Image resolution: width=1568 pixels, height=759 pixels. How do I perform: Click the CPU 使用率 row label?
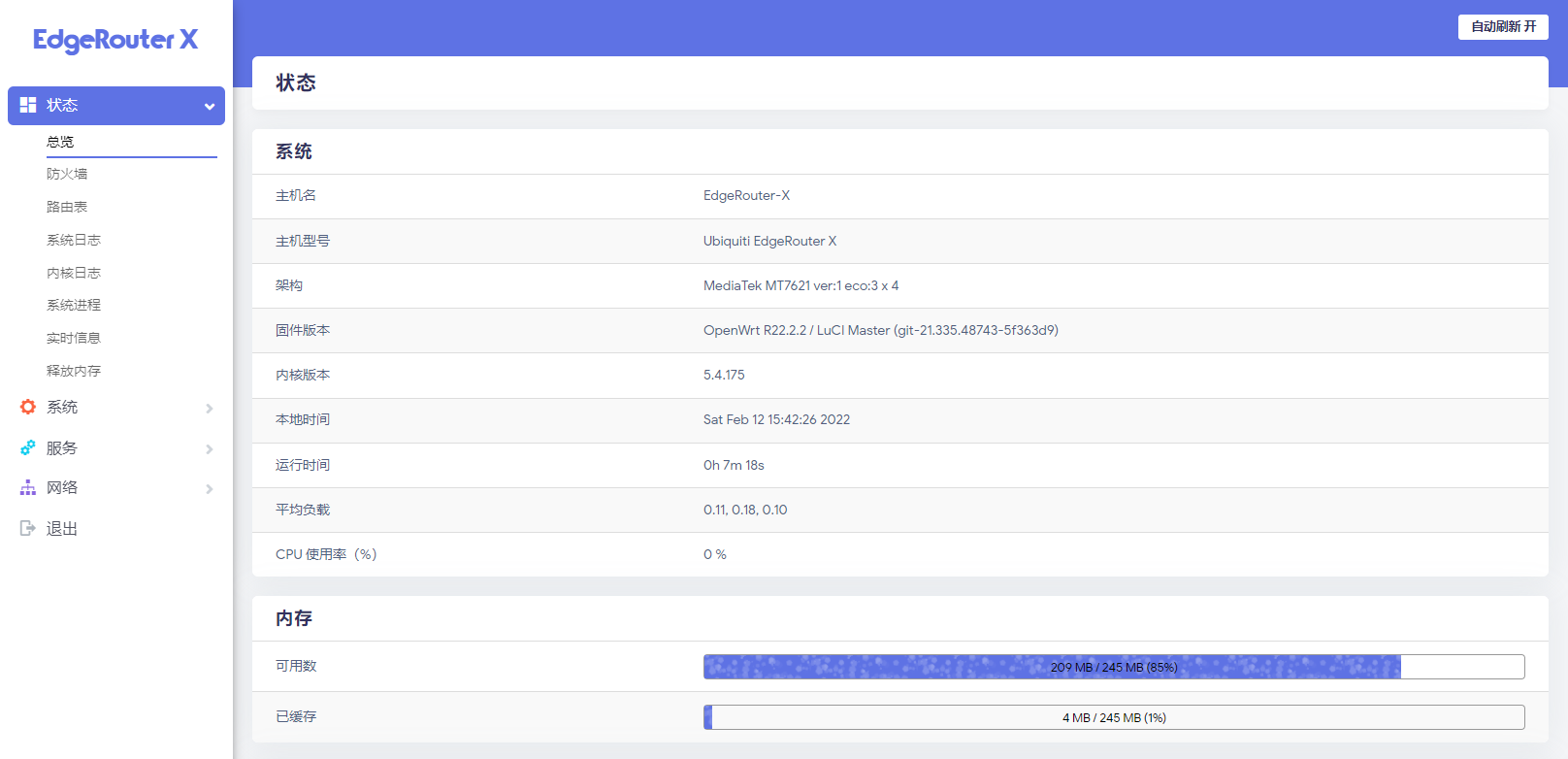(326, 554)
